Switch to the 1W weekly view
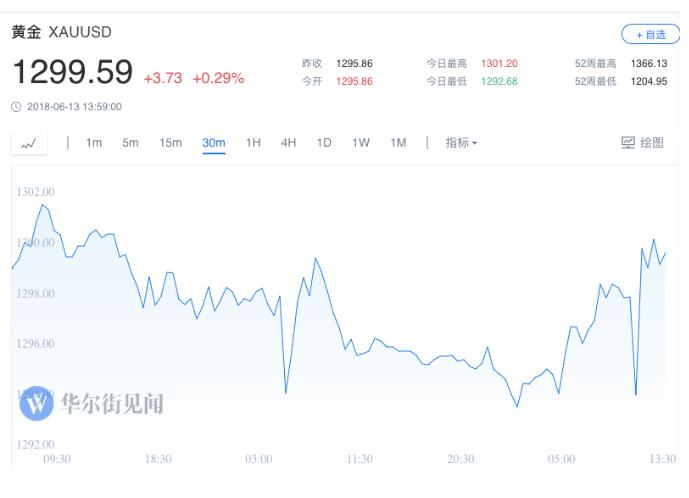The width and height of the screenshot is (689, 498). tap(361, 143)
